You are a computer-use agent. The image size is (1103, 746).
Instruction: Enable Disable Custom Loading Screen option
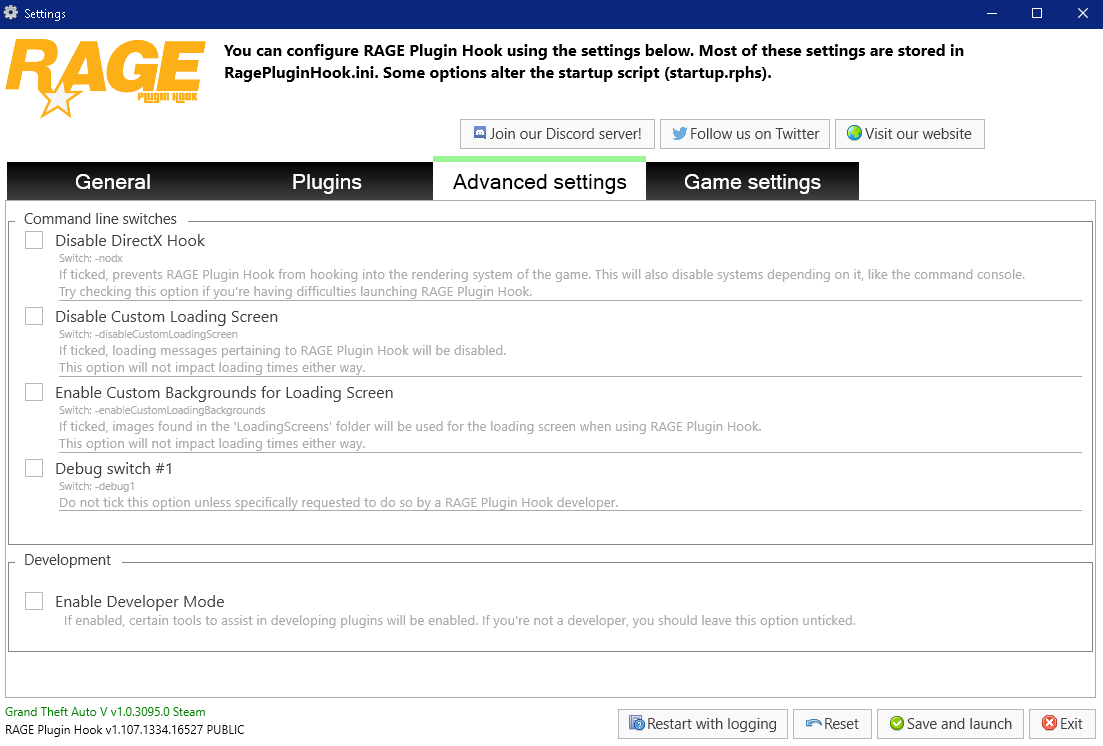35,316
